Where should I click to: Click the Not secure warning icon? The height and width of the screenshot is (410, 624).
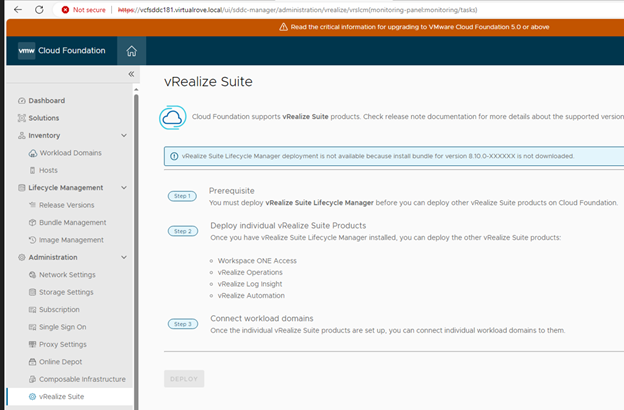click(x=65, y=10)
